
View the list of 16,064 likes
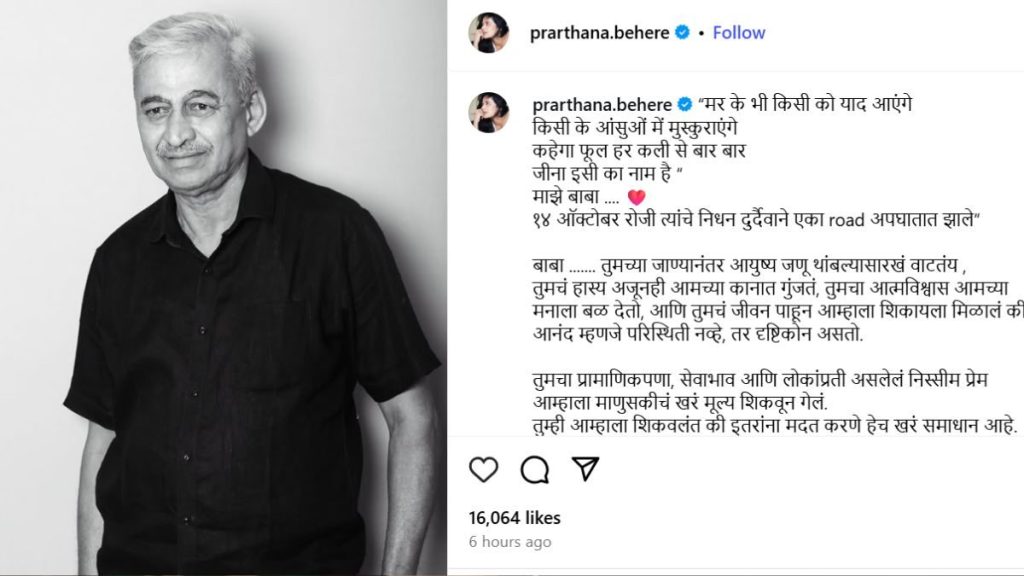coord(515,518)
